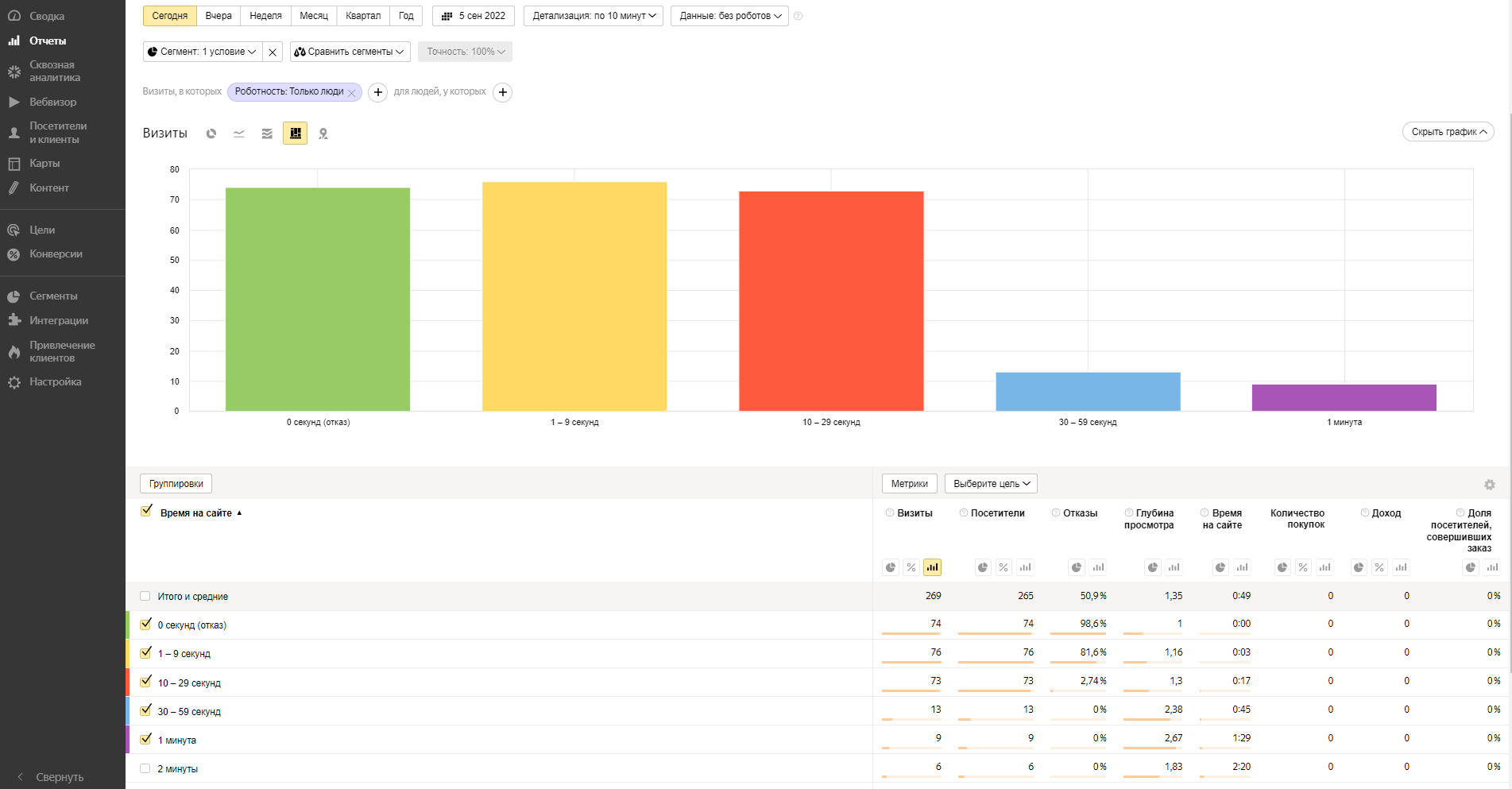Uncheck the 0 секунд (отказ) row
This screenshot has width=1512, height=789.
click(145, 625)
